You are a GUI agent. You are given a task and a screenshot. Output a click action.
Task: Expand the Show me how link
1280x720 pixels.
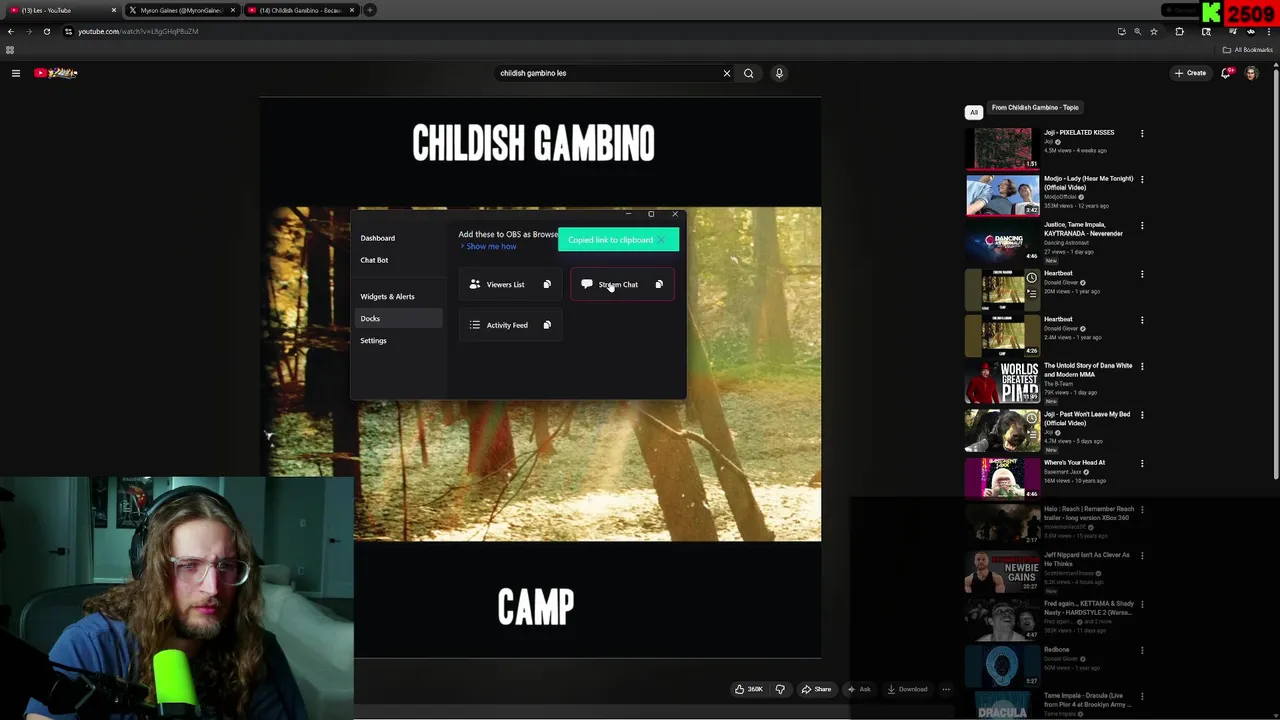[491, 246]
